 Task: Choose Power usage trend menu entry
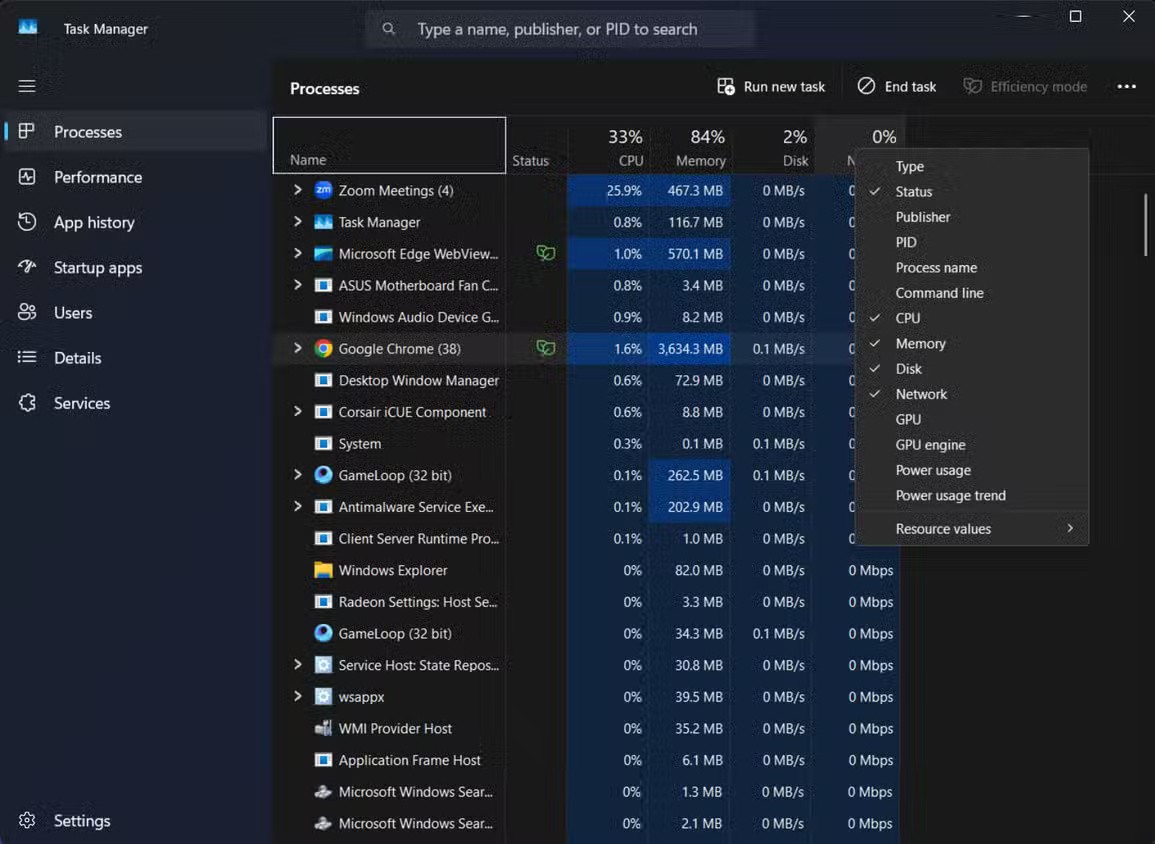click(950, 496)
